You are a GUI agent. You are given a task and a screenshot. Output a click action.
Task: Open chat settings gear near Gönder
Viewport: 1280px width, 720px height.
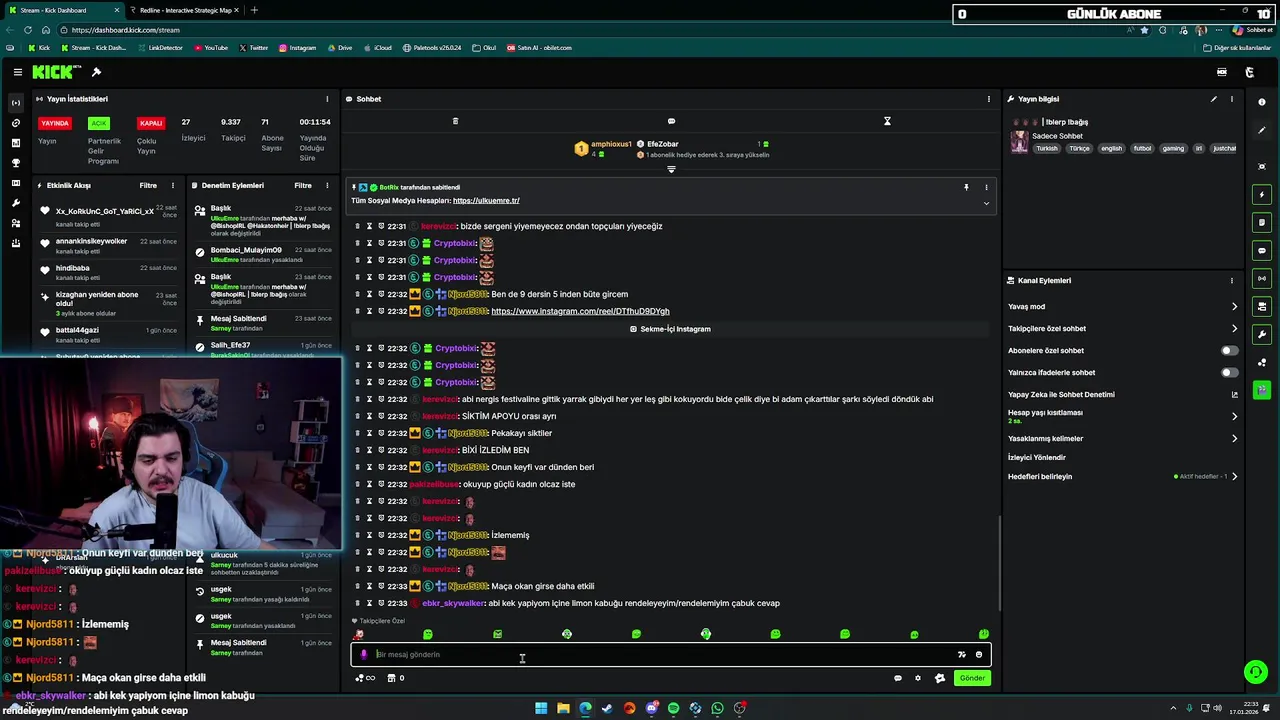pos(918,678)
